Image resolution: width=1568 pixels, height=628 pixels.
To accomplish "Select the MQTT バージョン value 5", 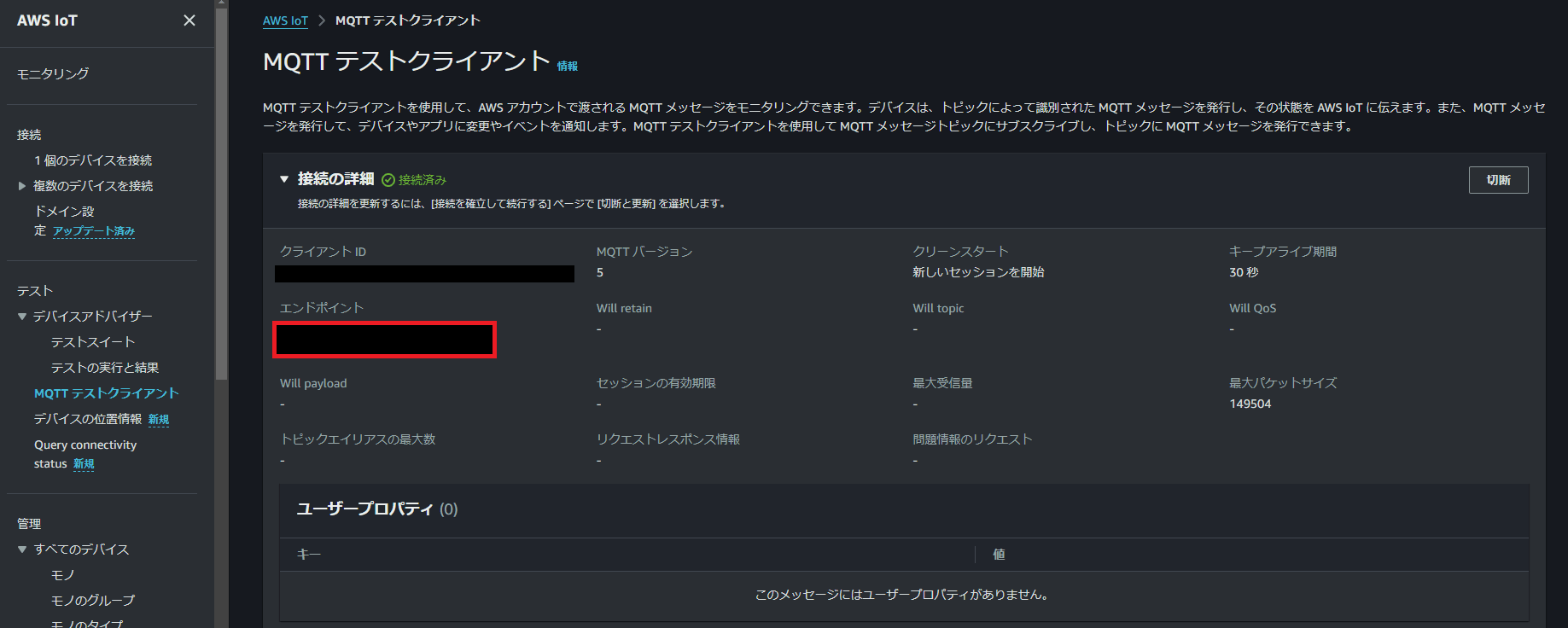I will pos(600,272).
